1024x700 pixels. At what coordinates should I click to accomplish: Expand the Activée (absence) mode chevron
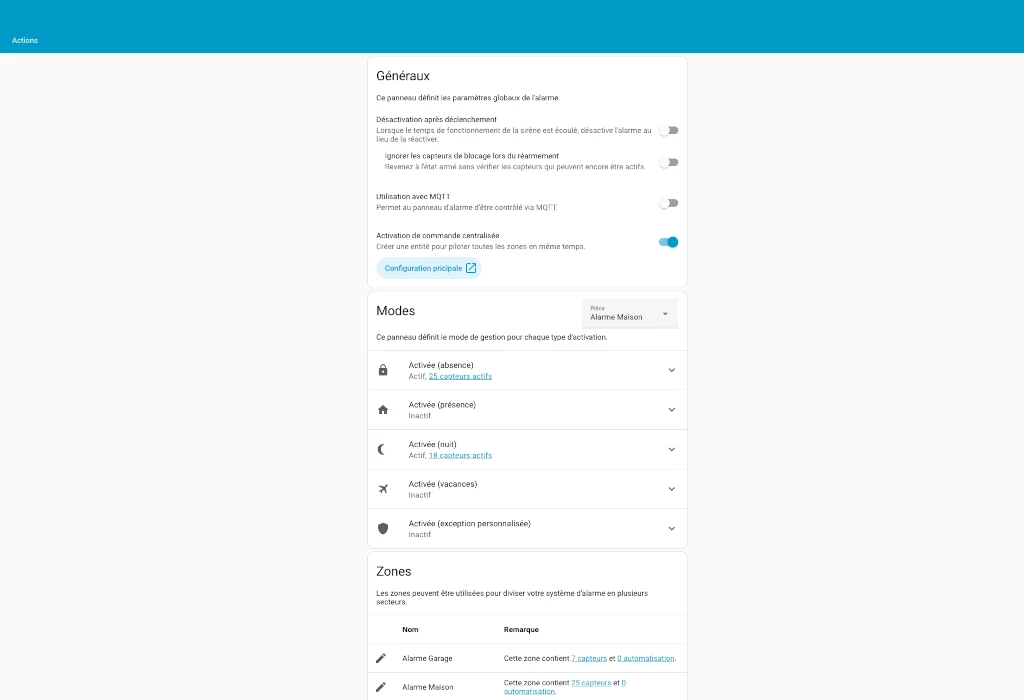(x=671, y=370)
